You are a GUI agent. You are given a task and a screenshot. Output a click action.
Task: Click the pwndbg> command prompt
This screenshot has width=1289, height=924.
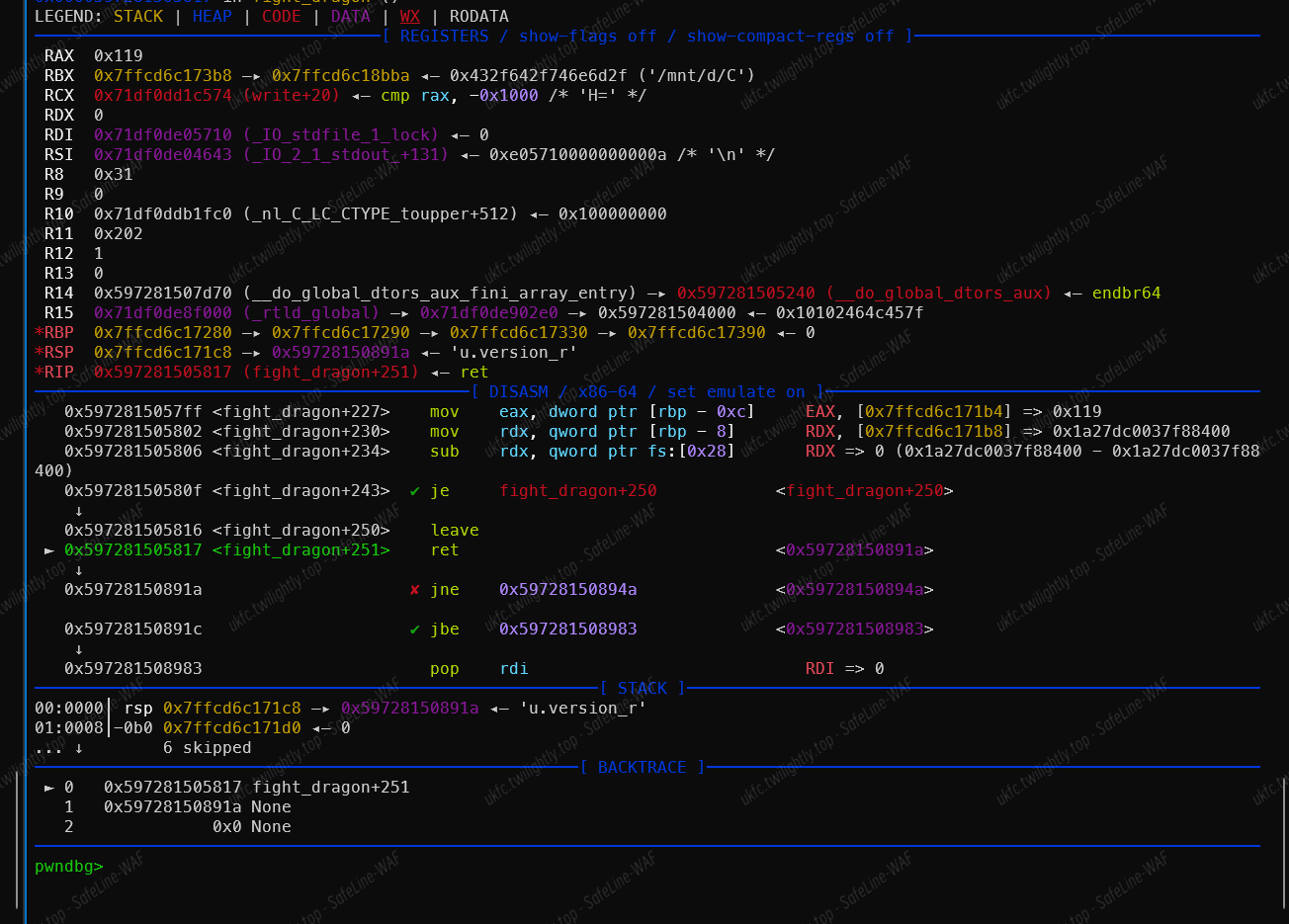click(68, 867)
